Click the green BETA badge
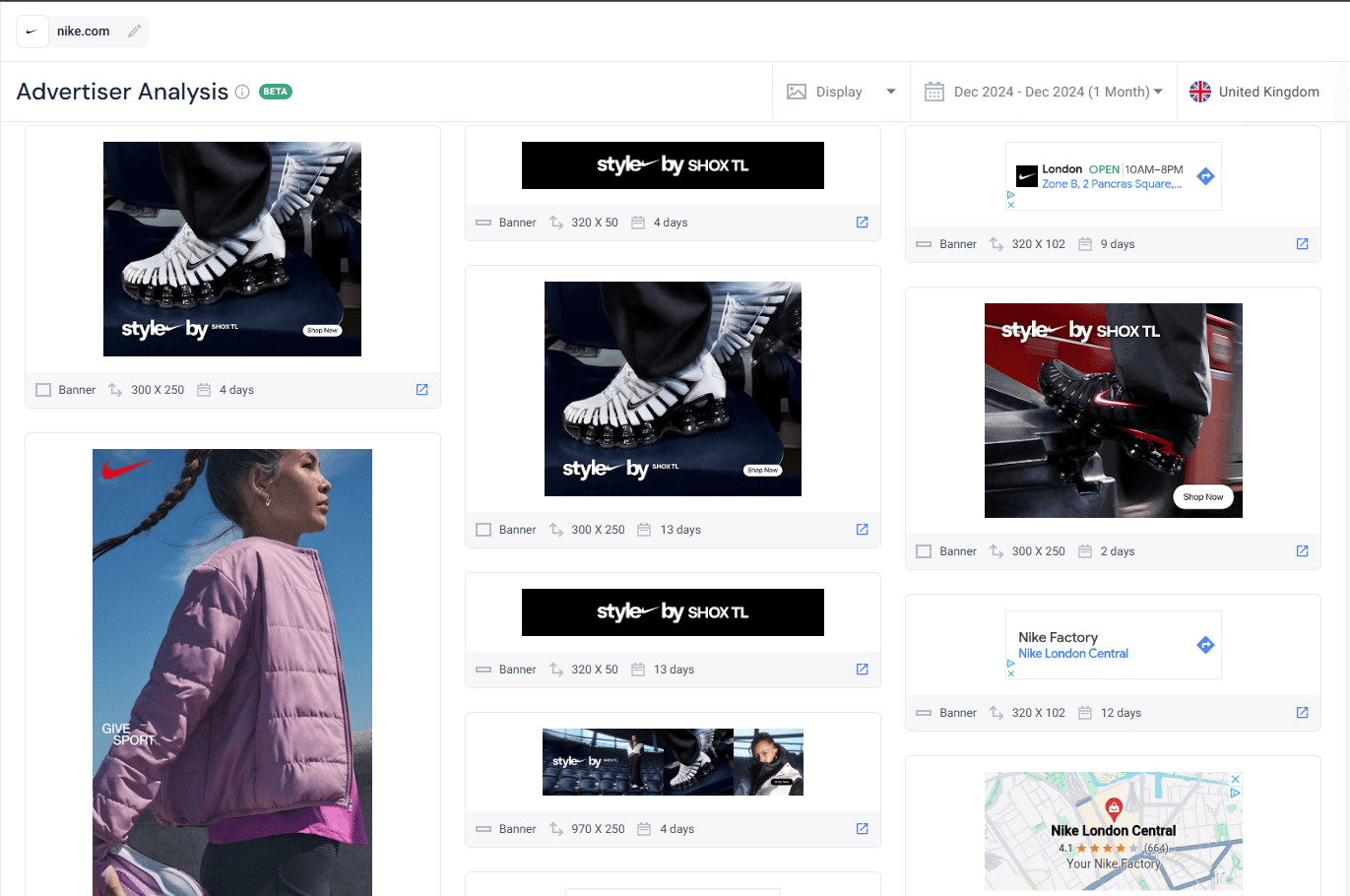 (275, 91)
